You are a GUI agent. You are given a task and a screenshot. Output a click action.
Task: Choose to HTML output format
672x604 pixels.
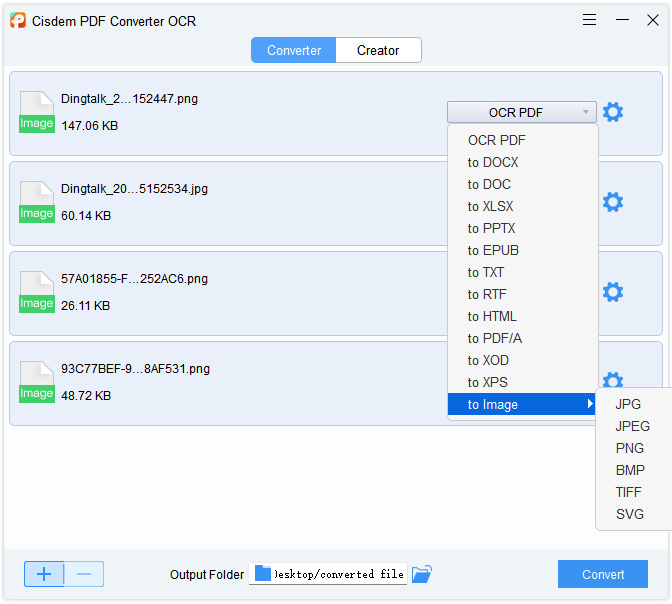(522, 316)
